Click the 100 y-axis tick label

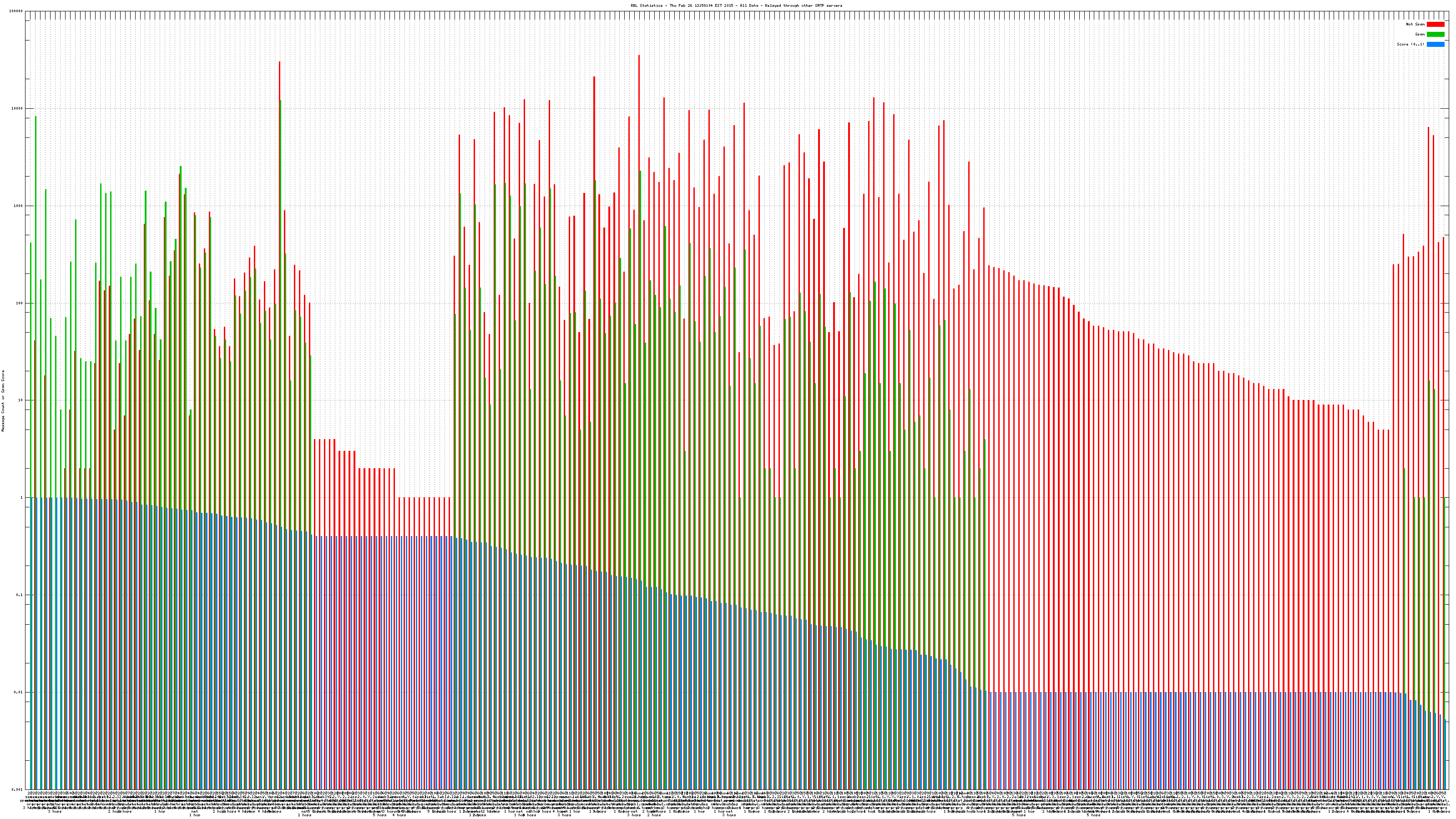pyautogui.click(x=19, y=303)
